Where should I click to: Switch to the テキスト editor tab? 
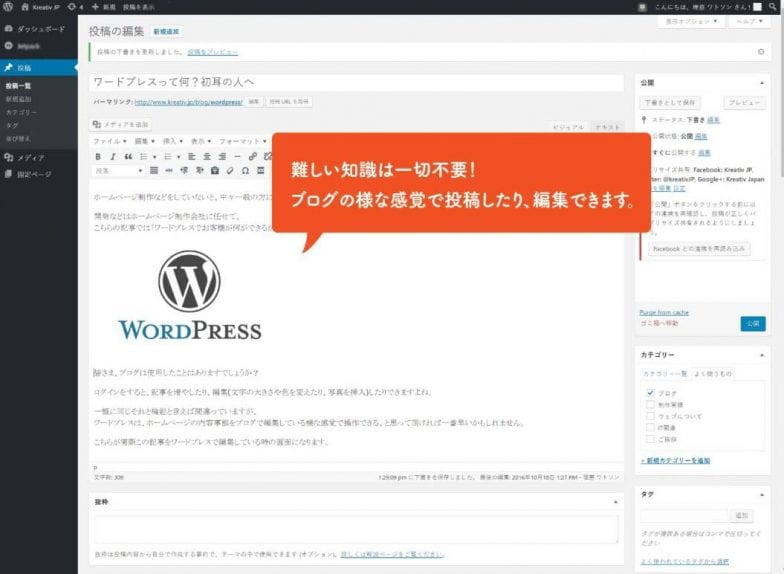pyautogui.click(x=607, y=128)
